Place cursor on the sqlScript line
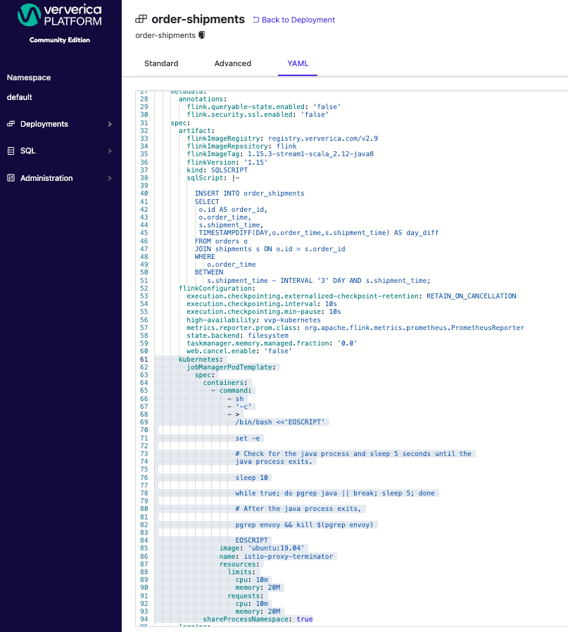 click(213, 178)
